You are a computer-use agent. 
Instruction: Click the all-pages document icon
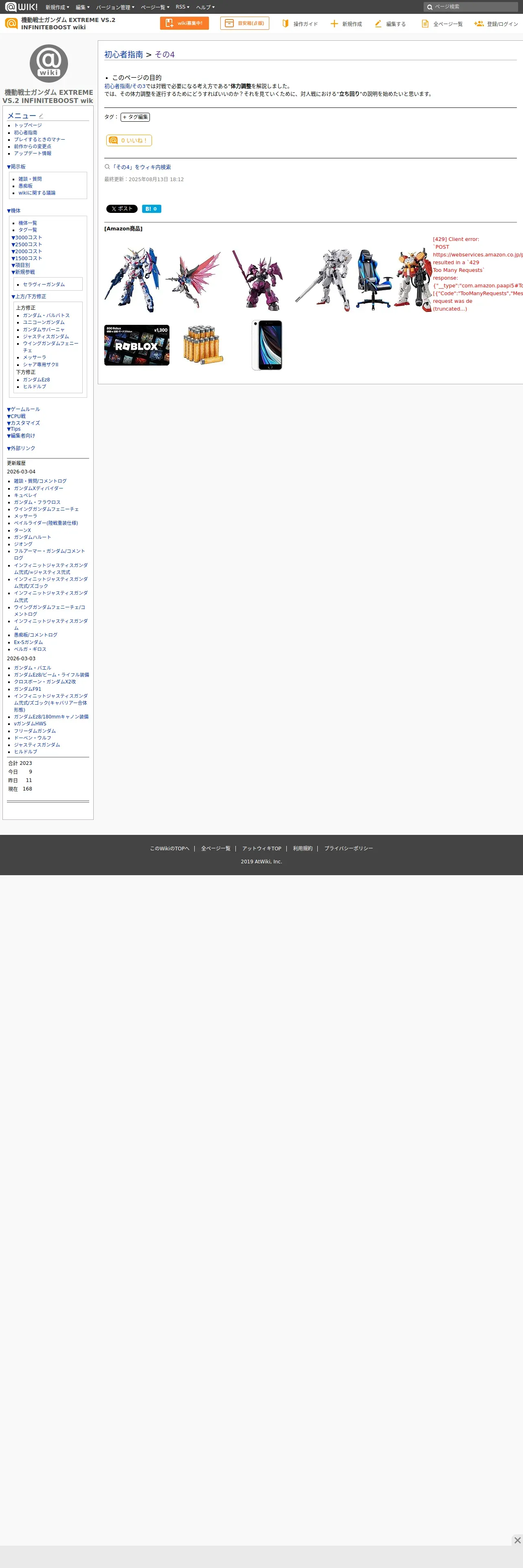(425, 23)
